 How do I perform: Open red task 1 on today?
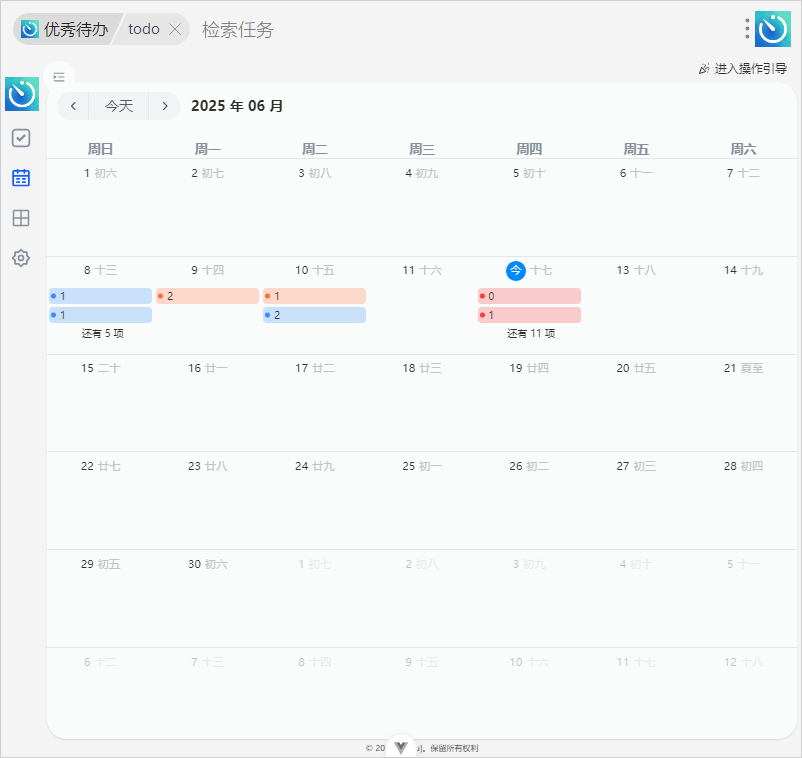(x=529, y=315)
